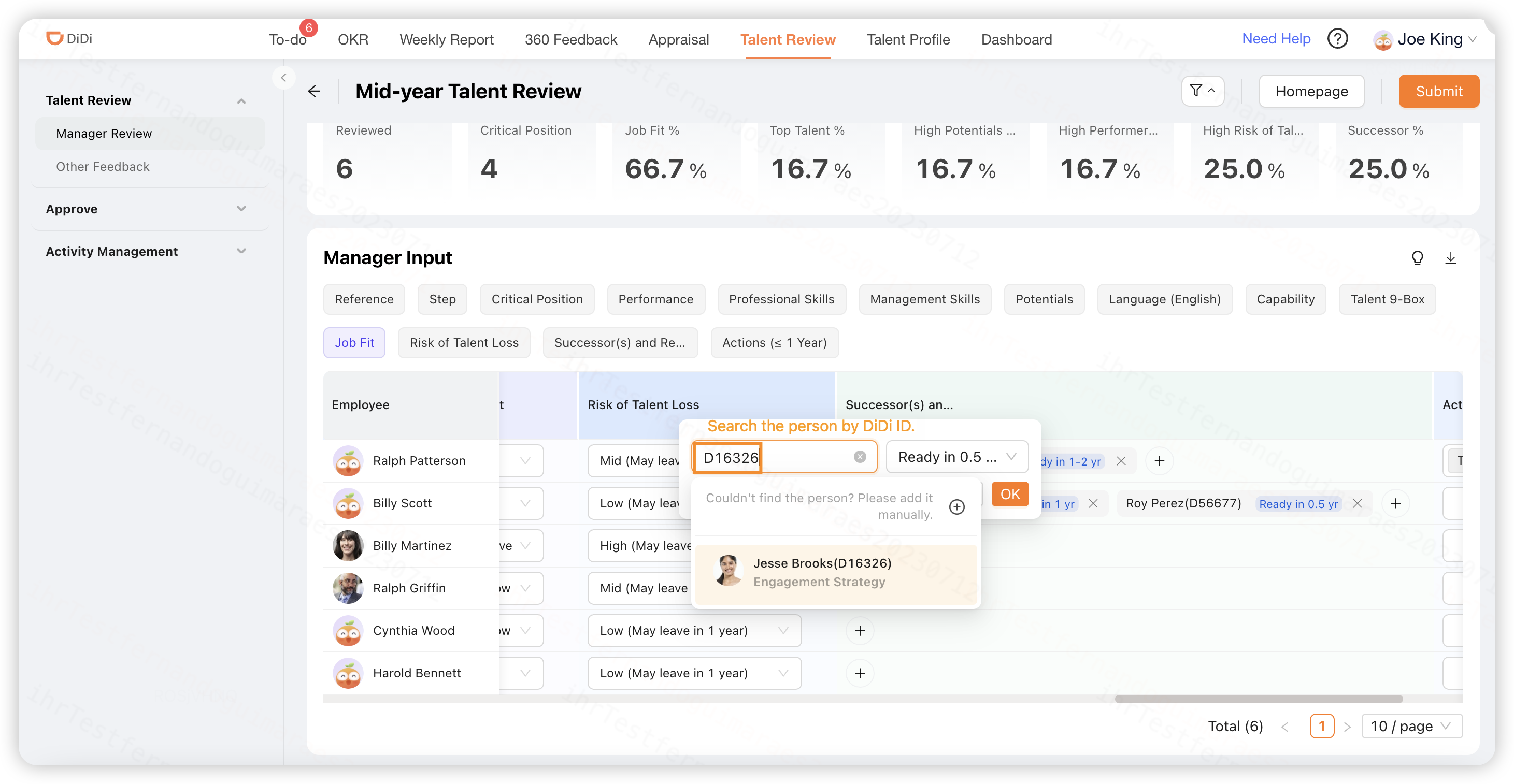The height and width of the screenshot is (784, 1514).
Task: Toggle the Step column chip
Action: pos(442,299)
